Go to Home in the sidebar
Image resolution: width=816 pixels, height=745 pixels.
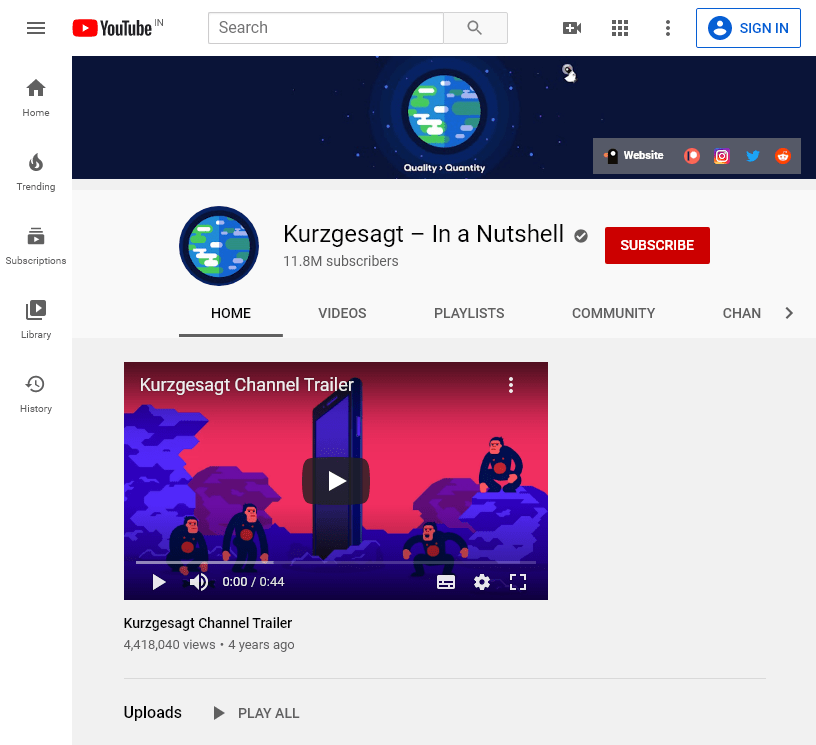point(36,98)
